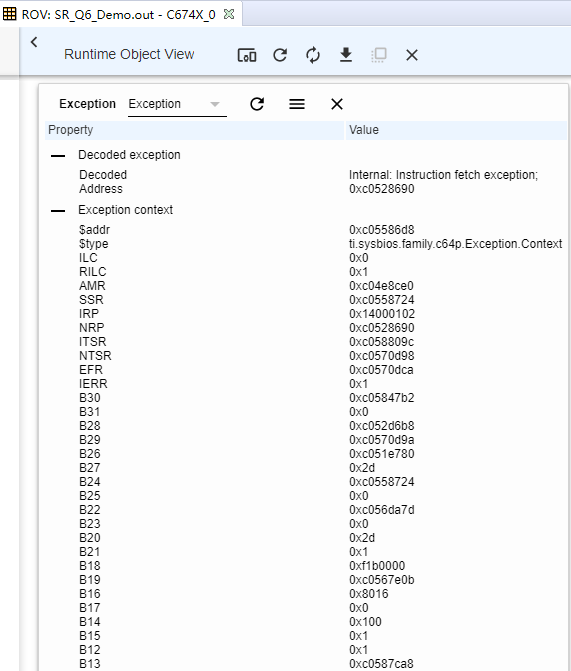The image size is (571, 671).
Task: Select the IERR register row
Action: click(306, 384)
